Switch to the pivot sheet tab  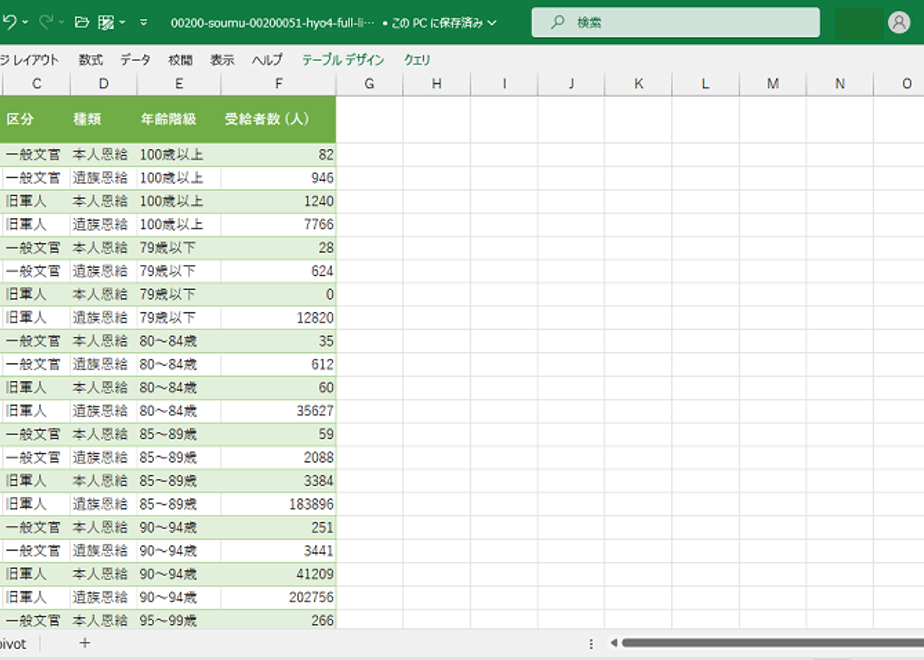(x=13, y=644)
